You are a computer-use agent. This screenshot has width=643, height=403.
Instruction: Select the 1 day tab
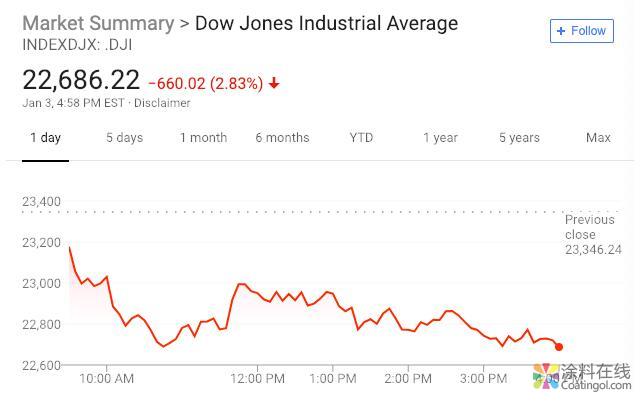[x=45, y=138]
